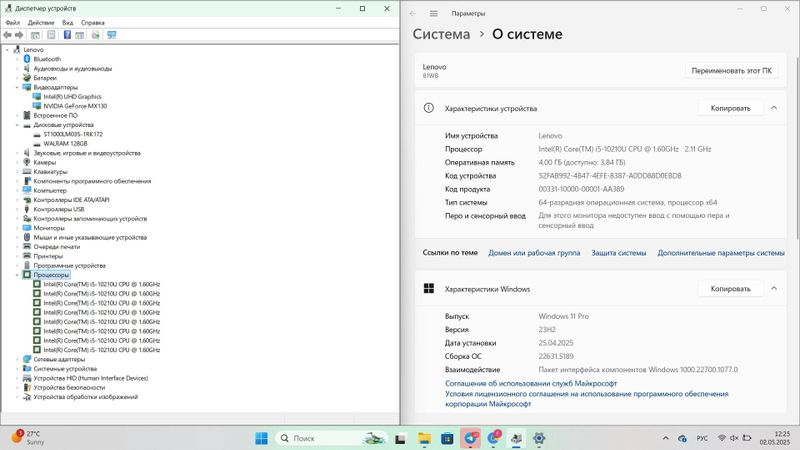The height and width of the screenshot is (450, 800).
Task: Select Аудиовходы и аудиовыходы category
Action: [72, 68]
